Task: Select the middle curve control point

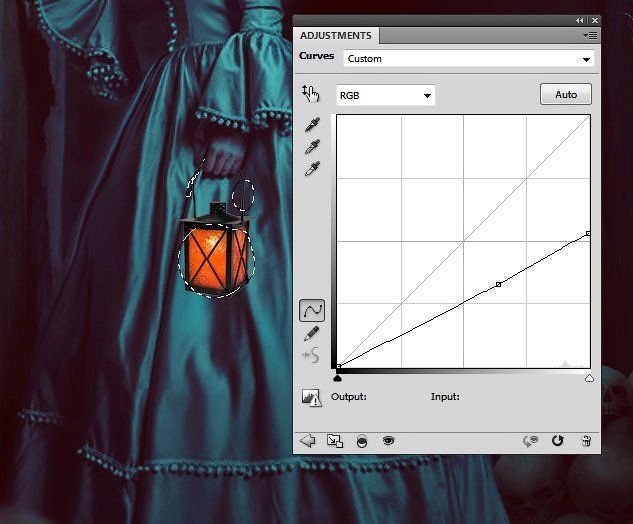Action: point(499,285)
